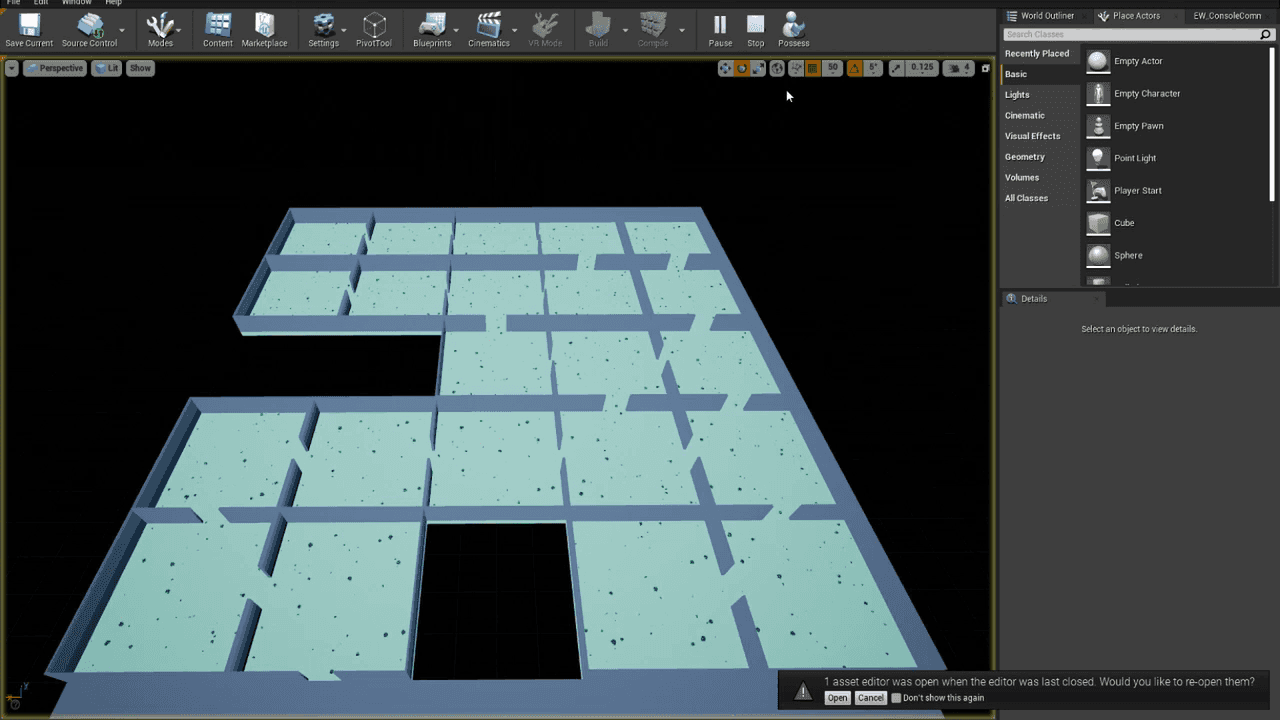Open the EW_ConsoleComm tab
This screenshot has width=1280, height=720.
click(1227, 16)
